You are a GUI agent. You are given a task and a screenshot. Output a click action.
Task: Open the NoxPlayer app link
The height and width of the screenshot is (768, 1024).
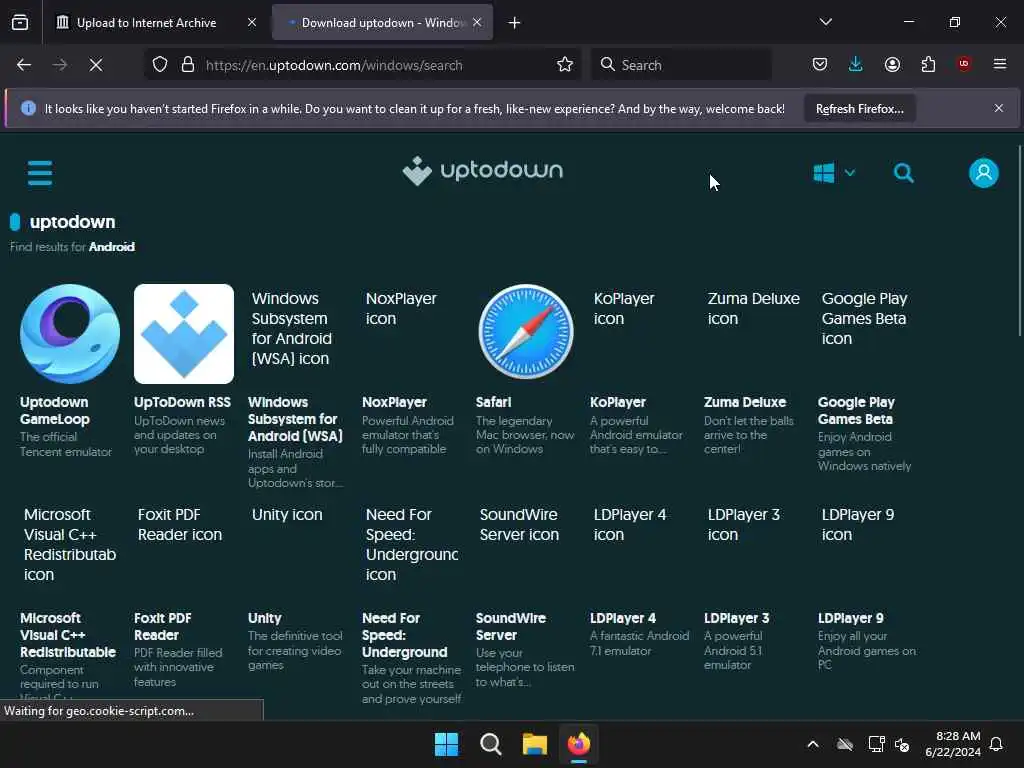(x=394, y=402)
